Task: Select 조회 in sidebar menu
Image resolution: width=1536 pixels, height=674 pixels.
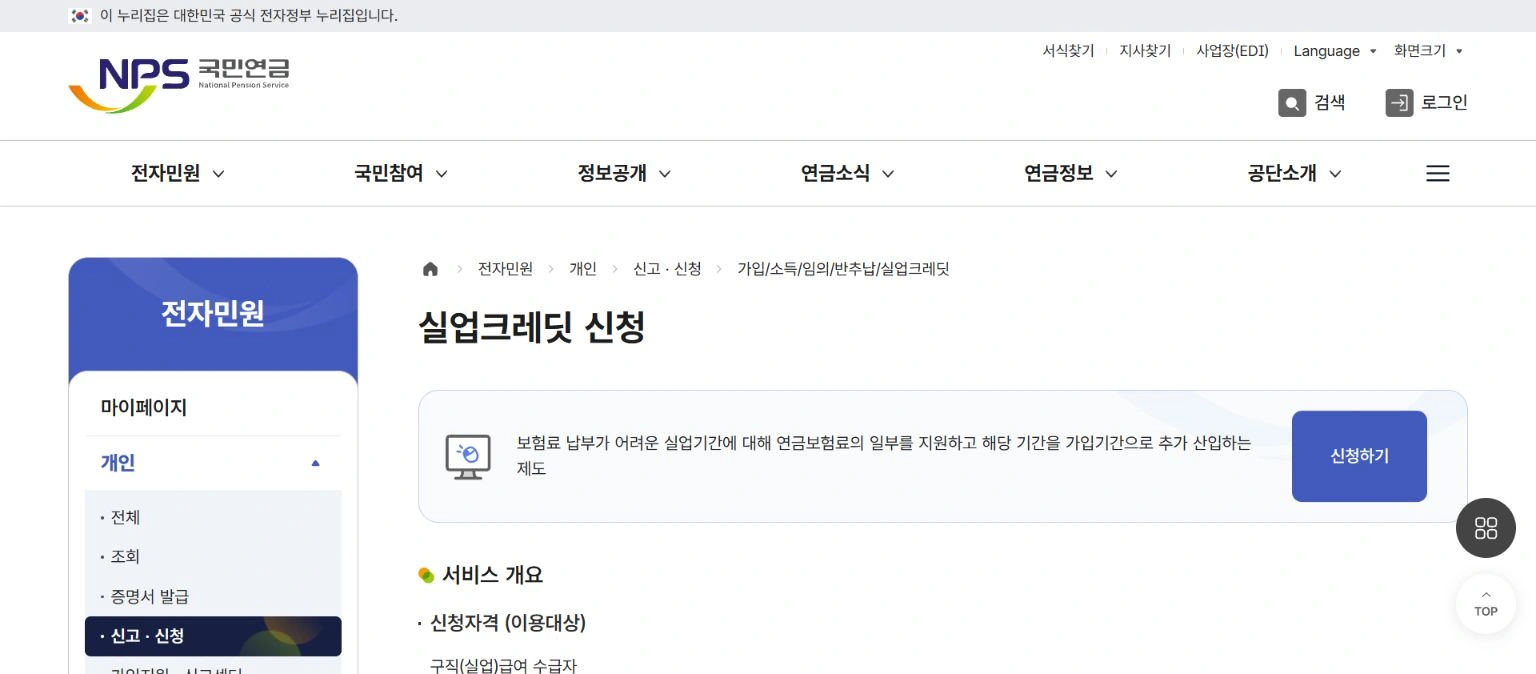Action: pyautogui.click(x=125, y=557)
